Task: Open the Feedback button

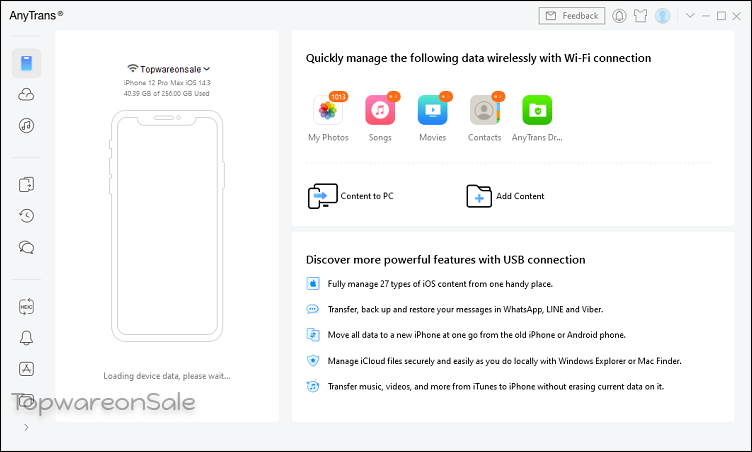Action: pos(572,16)
